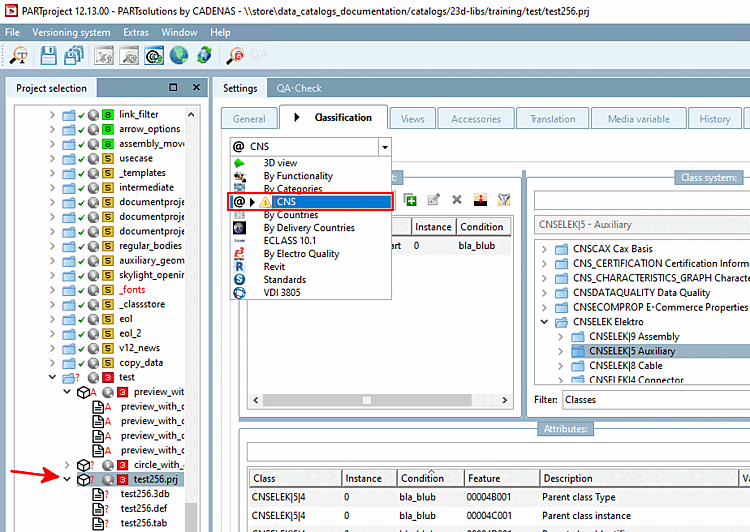Select CNSELEK|8 Cable class
Screen dimensions: 750x532
(x=626, y=366)
